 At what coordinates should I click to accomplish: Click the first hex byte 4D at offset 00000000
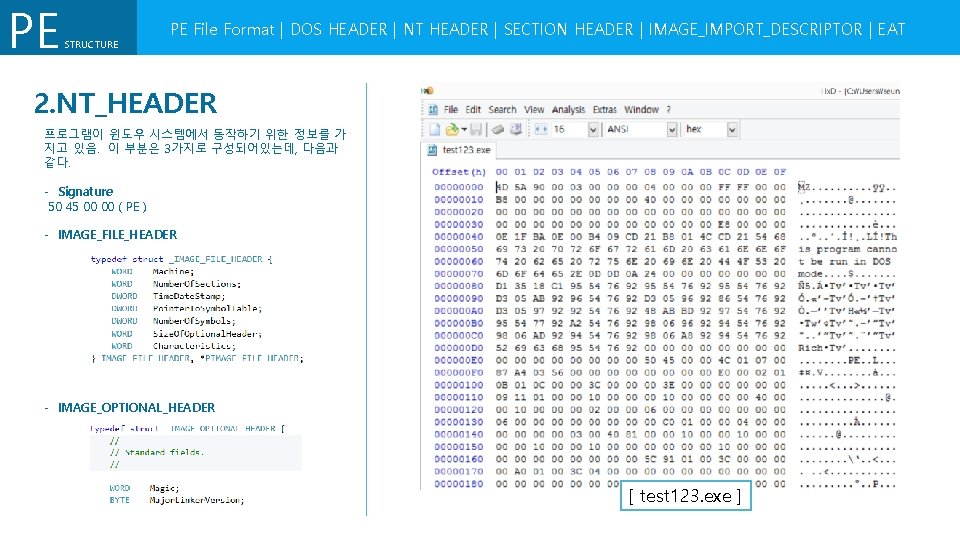click(501, 187)
